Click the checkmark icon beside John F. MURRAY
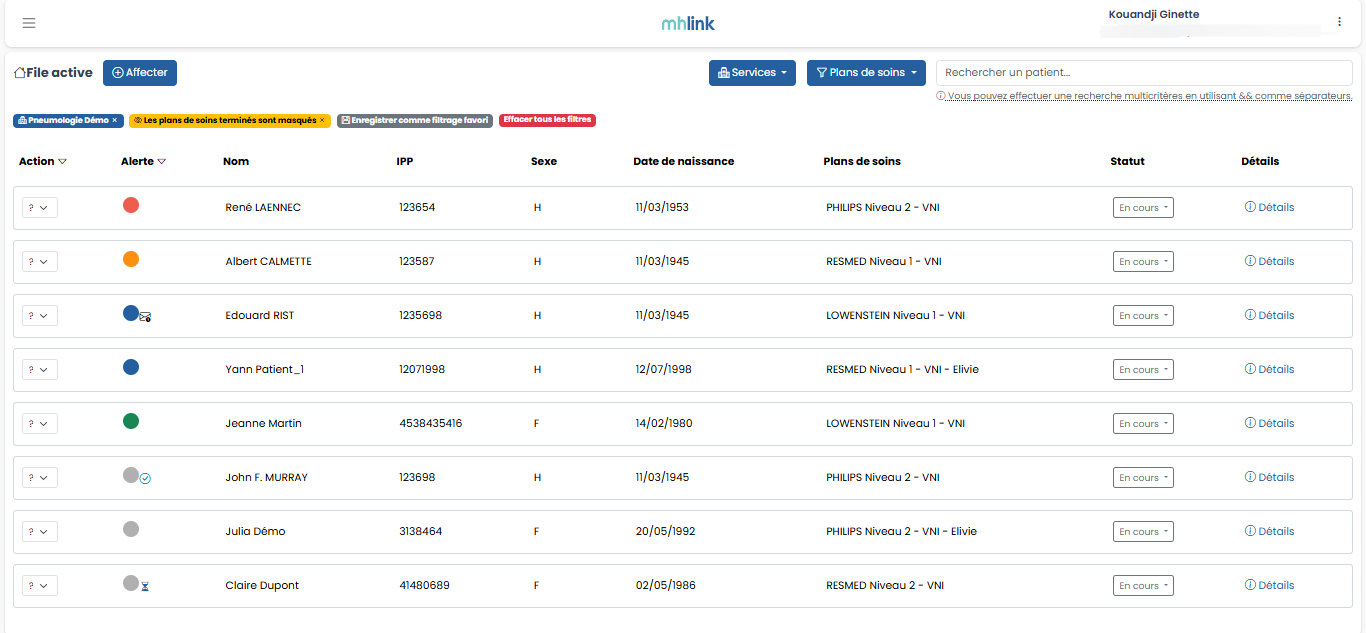The width and height of the screenshot is (1366, 633). point(145,479)
